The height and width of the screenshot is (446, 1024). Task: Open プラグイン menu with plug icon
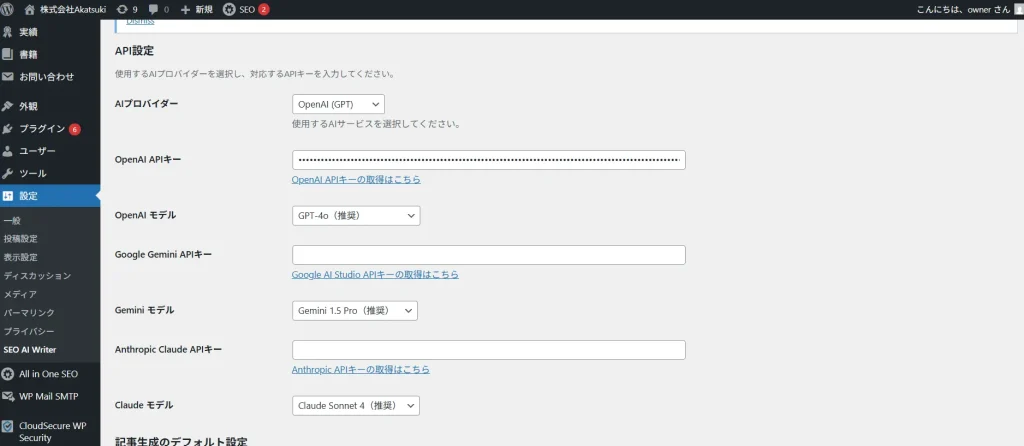click(x=41, y=129)
